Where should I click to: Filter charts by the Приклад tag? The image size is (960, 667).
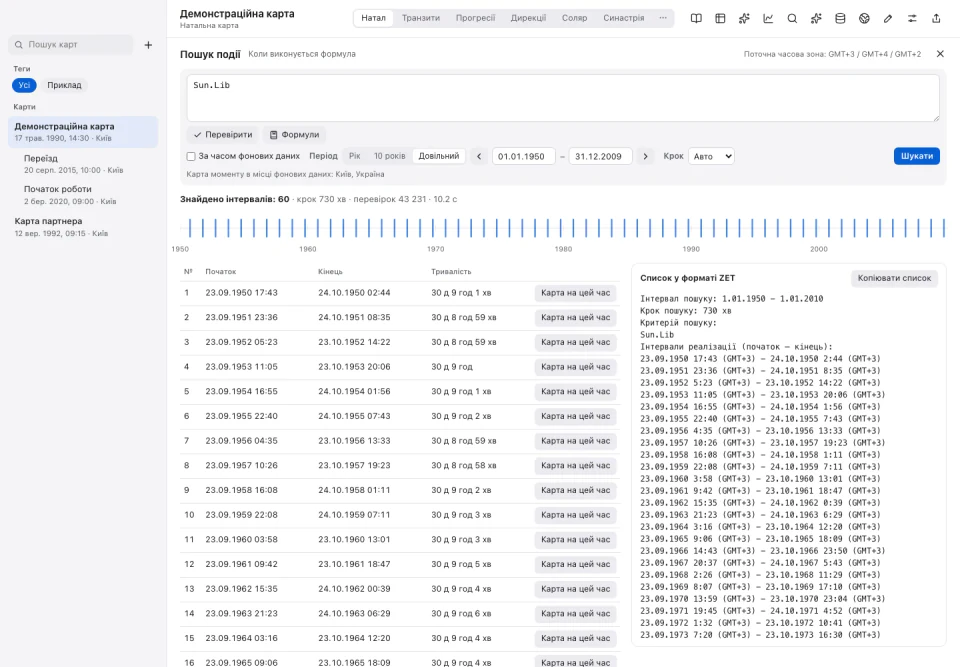pyautogui.click(x=64, y=85)
